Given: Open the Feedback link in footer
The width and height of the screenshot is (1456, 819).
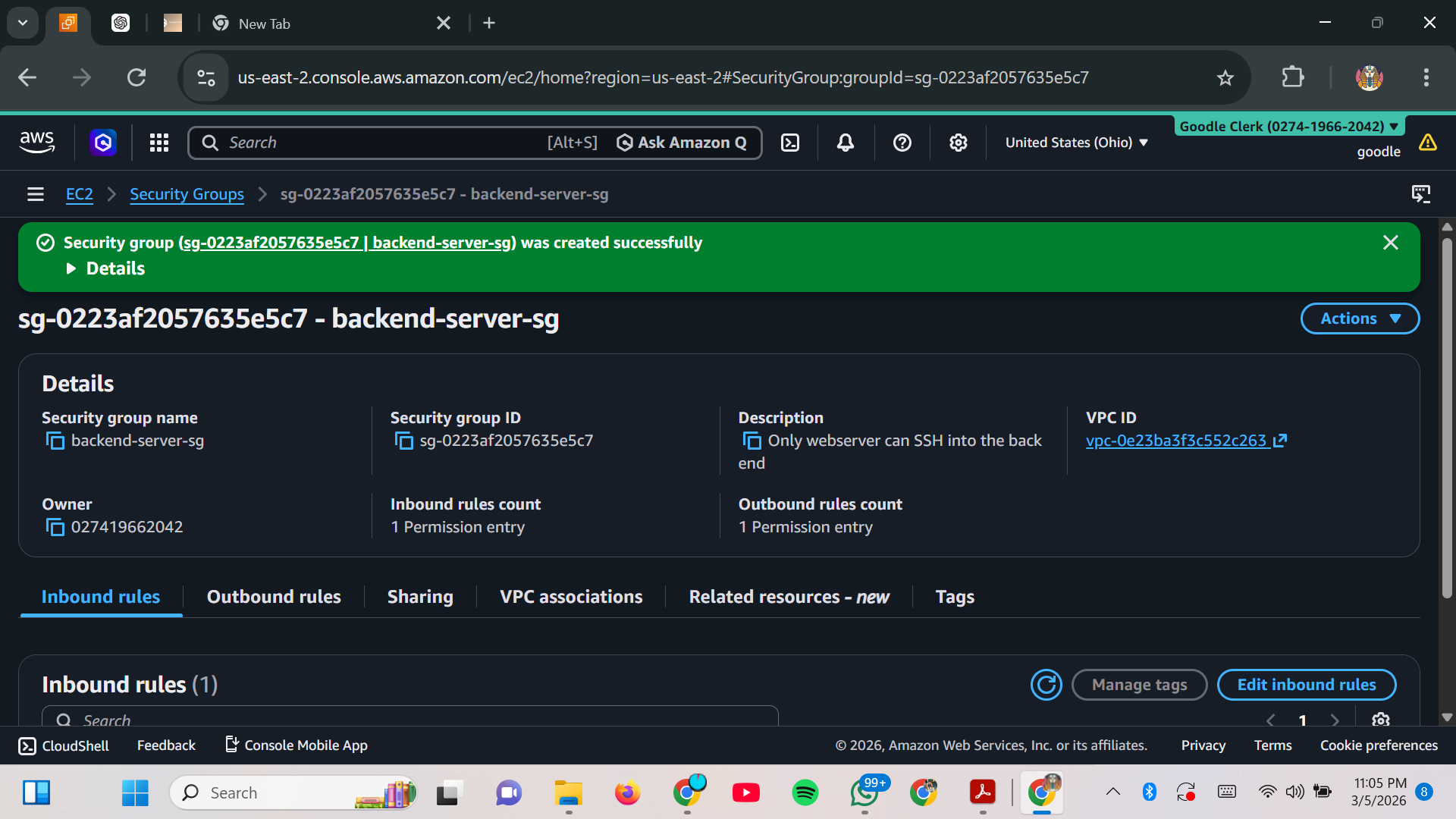Looking at the screenshot, I should point(166,745).
